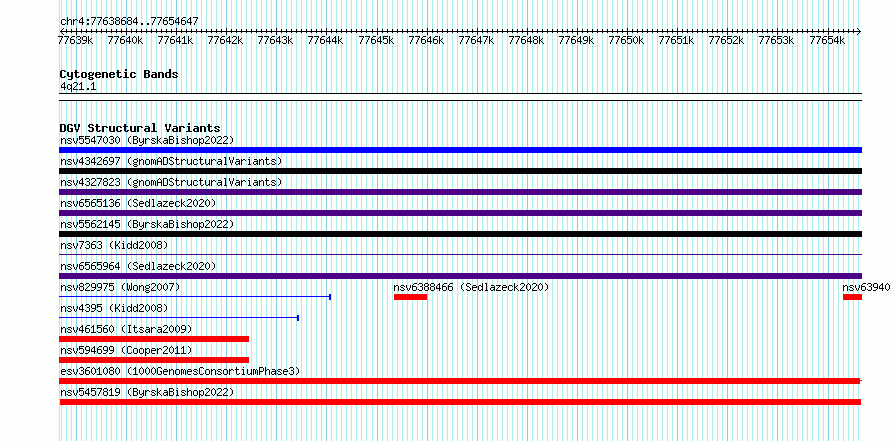890x441 pixels.
Task: Click the black nsv4342697 variant bar
Action: click(x=460, y=171)
